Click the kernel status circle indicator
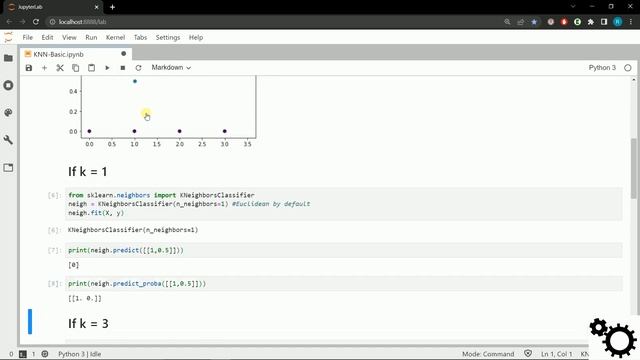The height and width of the screenshot is (360, 640). click(x=628, y=68)
